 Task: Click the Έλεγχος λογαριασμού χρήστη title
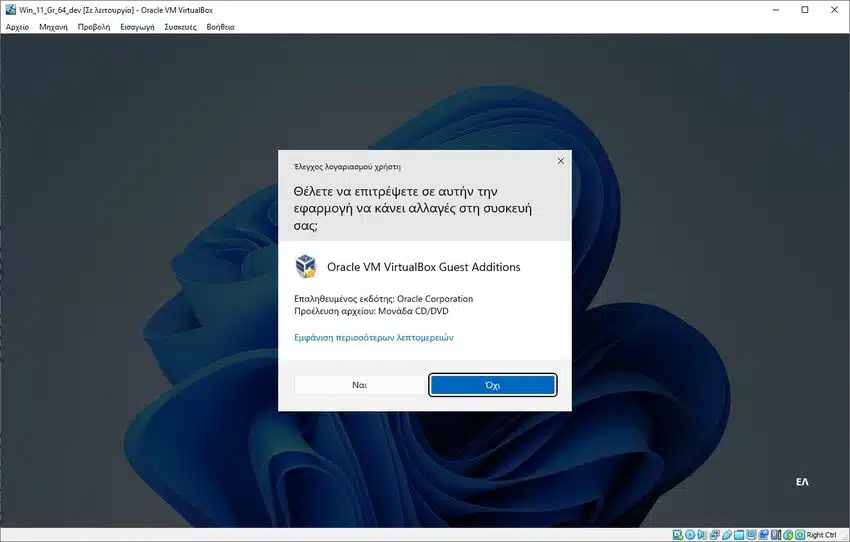click(347, 167)
